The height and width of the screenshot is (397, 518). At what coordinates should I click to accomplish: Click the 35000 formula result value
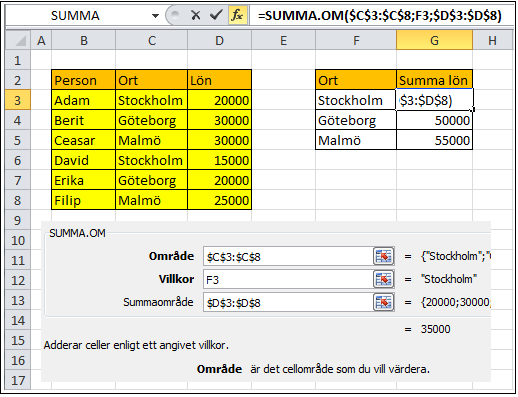(435, 329)
